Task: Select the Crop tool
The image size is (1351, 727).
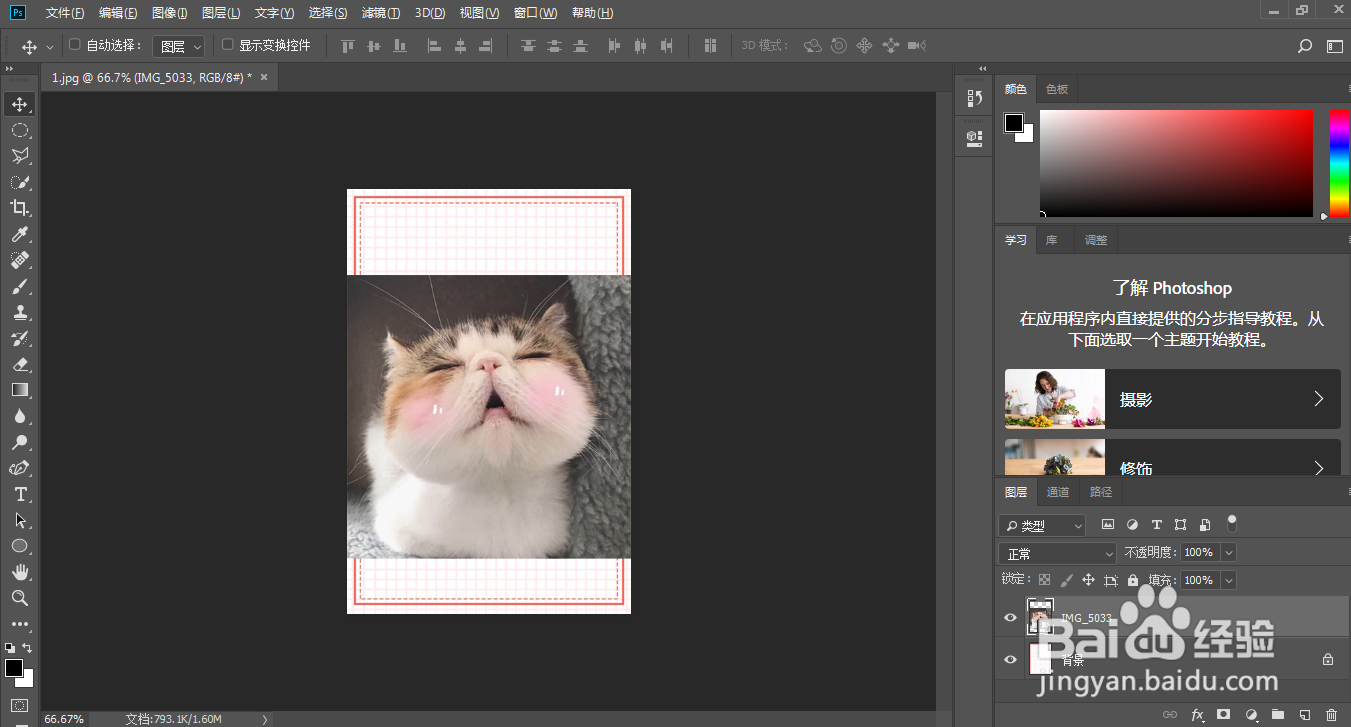Action: (19, 208)
